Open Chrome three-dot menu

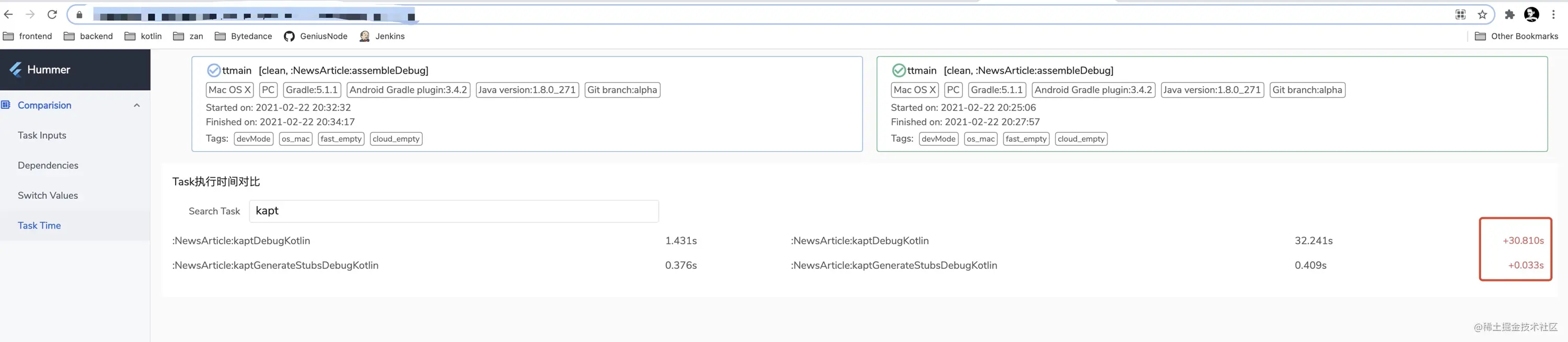click(x=1553, y=15)
